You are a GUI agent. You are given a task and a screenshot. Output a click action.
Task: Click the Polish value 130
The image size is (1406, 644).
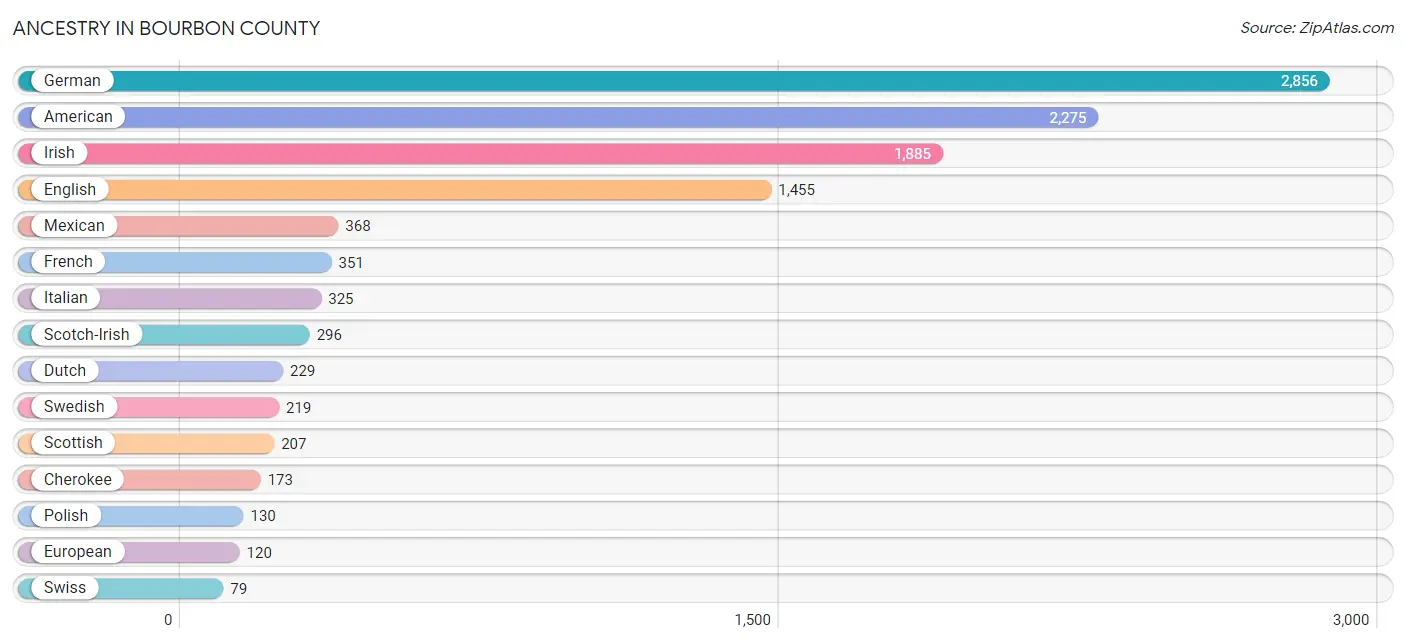point(263,516)
